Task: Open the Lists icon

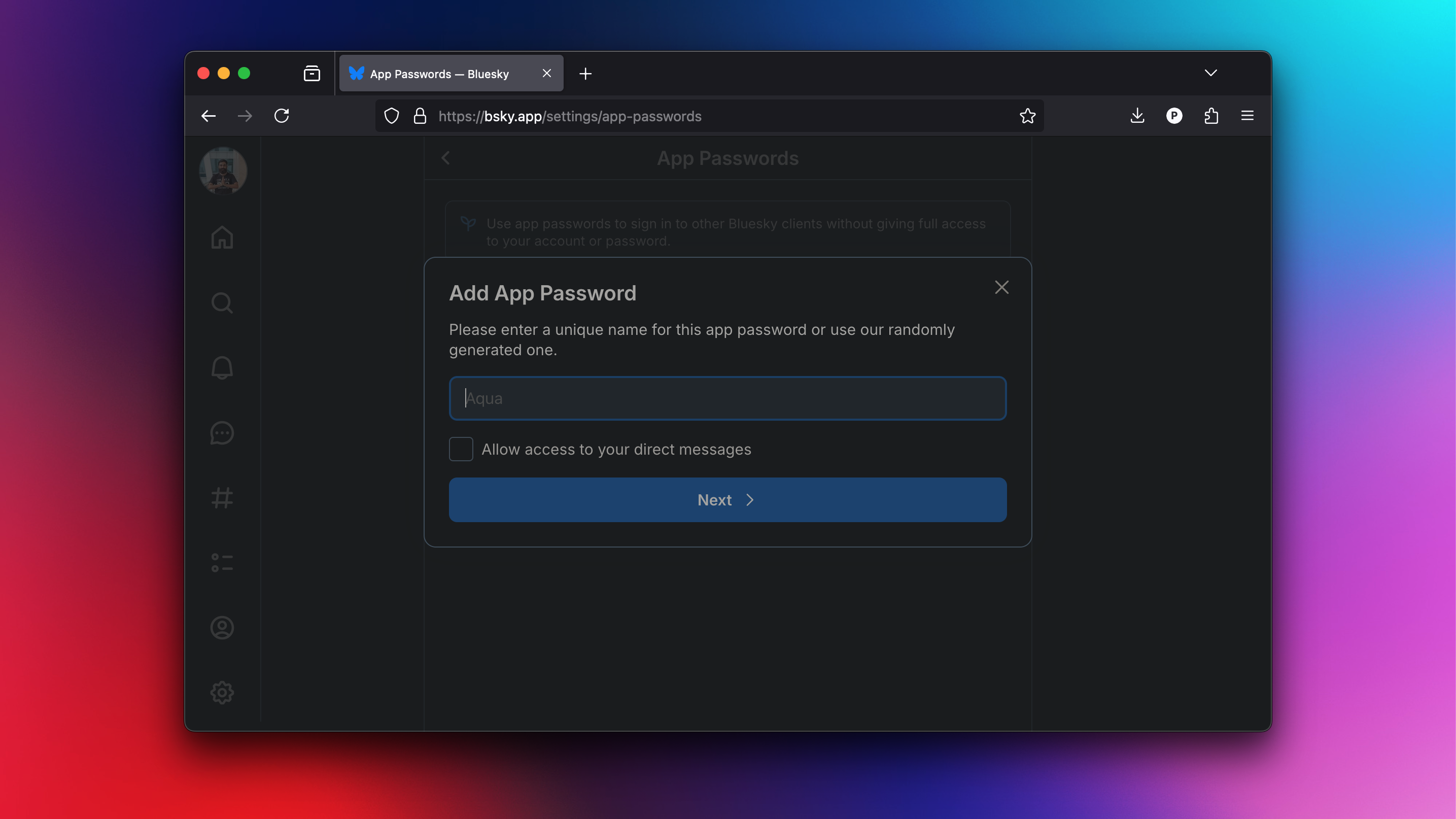Action: coord(222,563)
